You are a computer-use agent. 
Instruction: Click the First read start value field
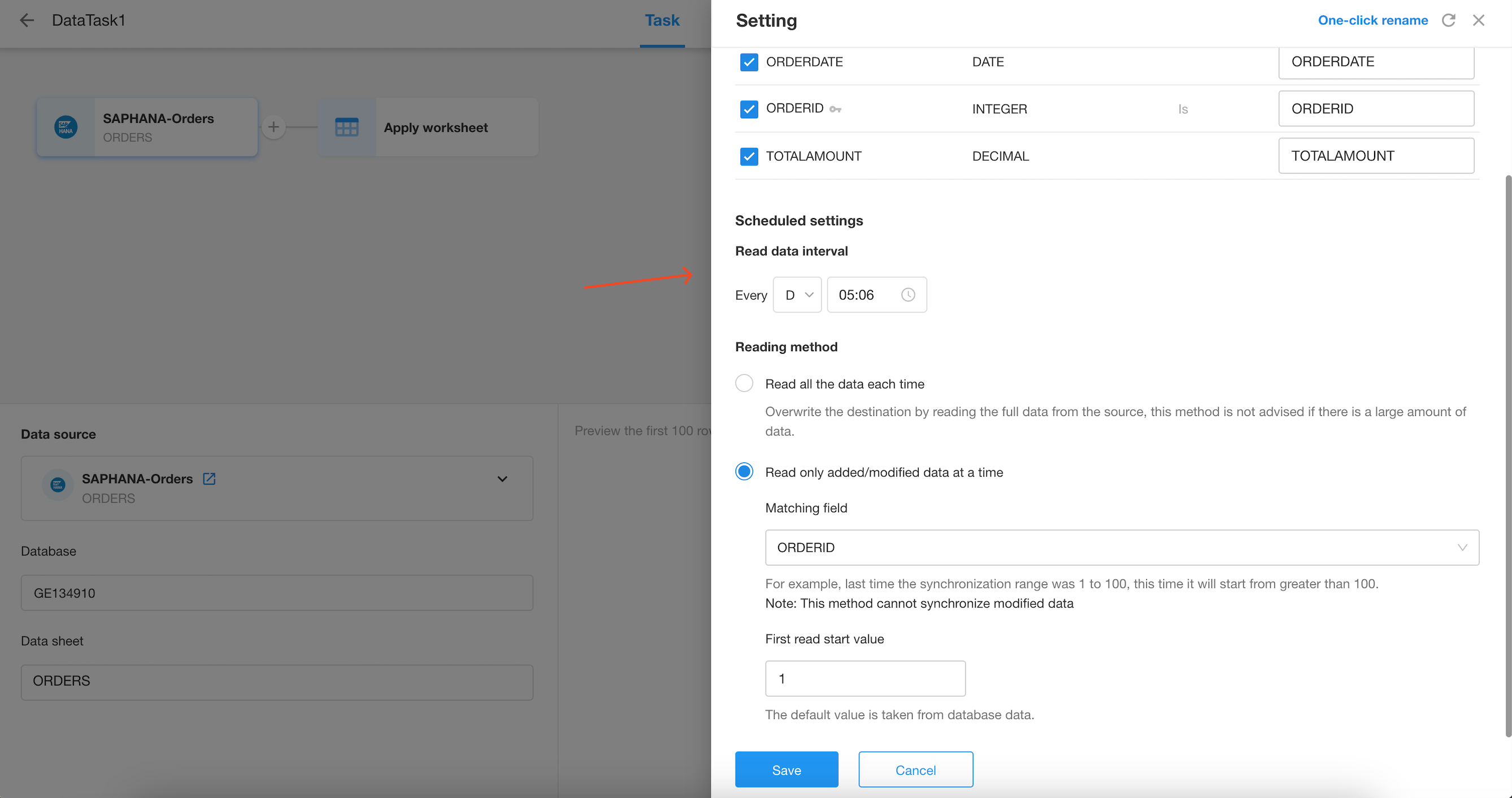pyautogui.click(x=865, y=678)
